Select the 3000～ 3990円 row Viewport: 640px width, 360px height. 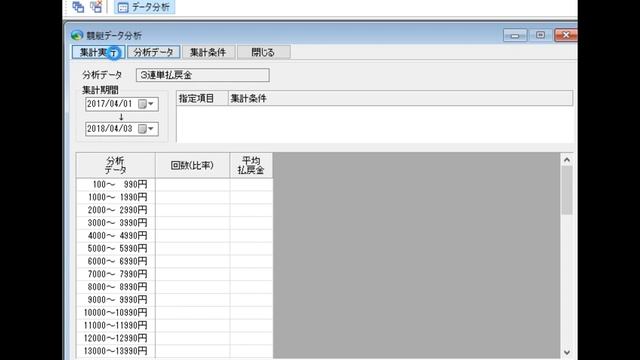[174, 223]
